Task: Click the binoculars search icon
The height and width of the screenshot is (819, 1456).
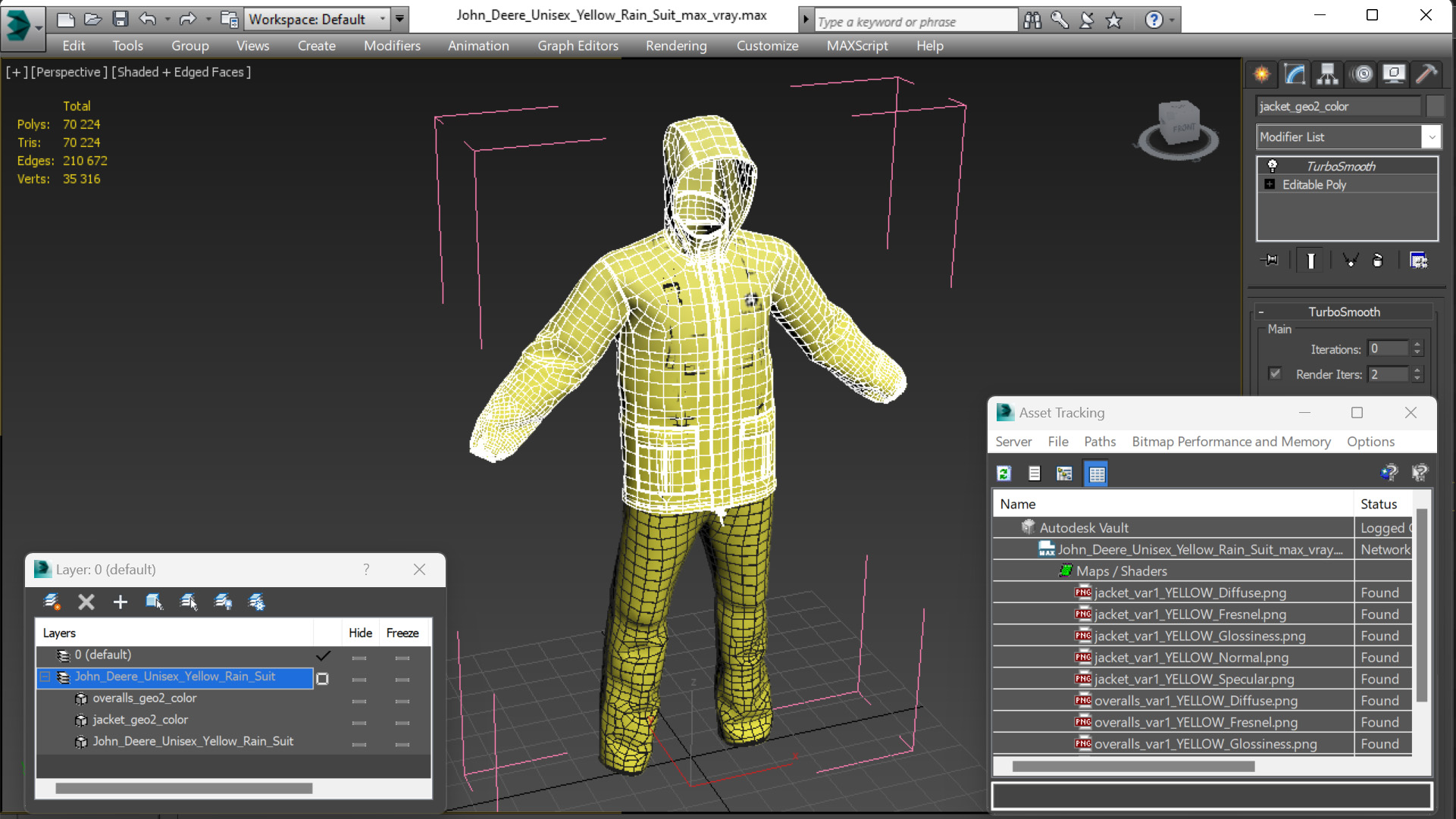Action: tap(1032, 20)
